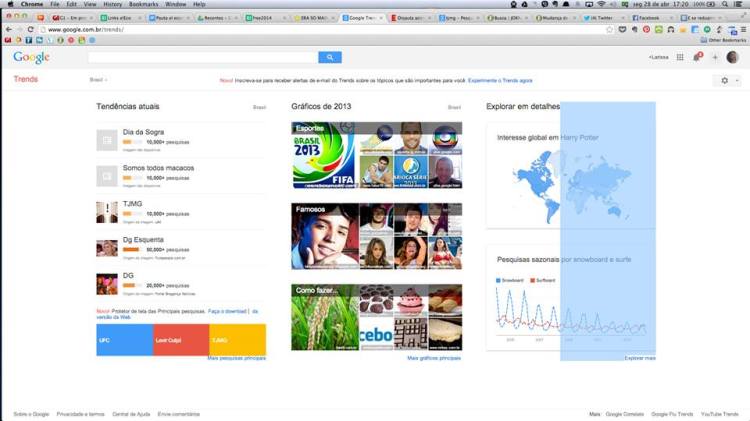Open the Brasil selector for Gráficos de 2013
Viewport: 750px width, 421px height.
[454, 107]
